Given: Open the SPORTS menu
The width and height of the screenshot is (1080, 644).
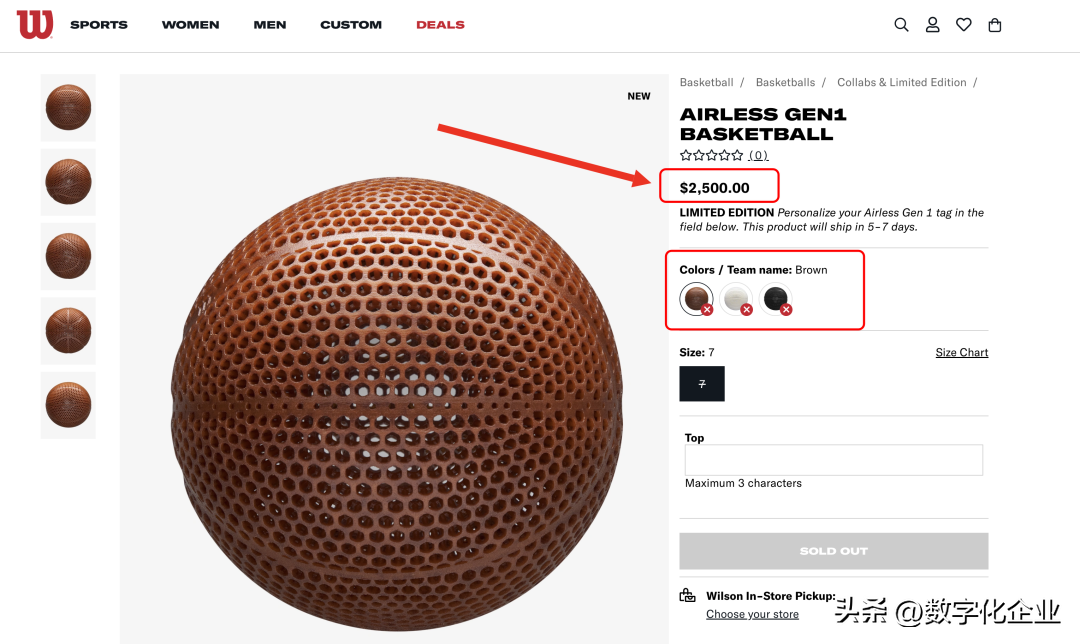Looking at the screenshot, I should [98, 25].
